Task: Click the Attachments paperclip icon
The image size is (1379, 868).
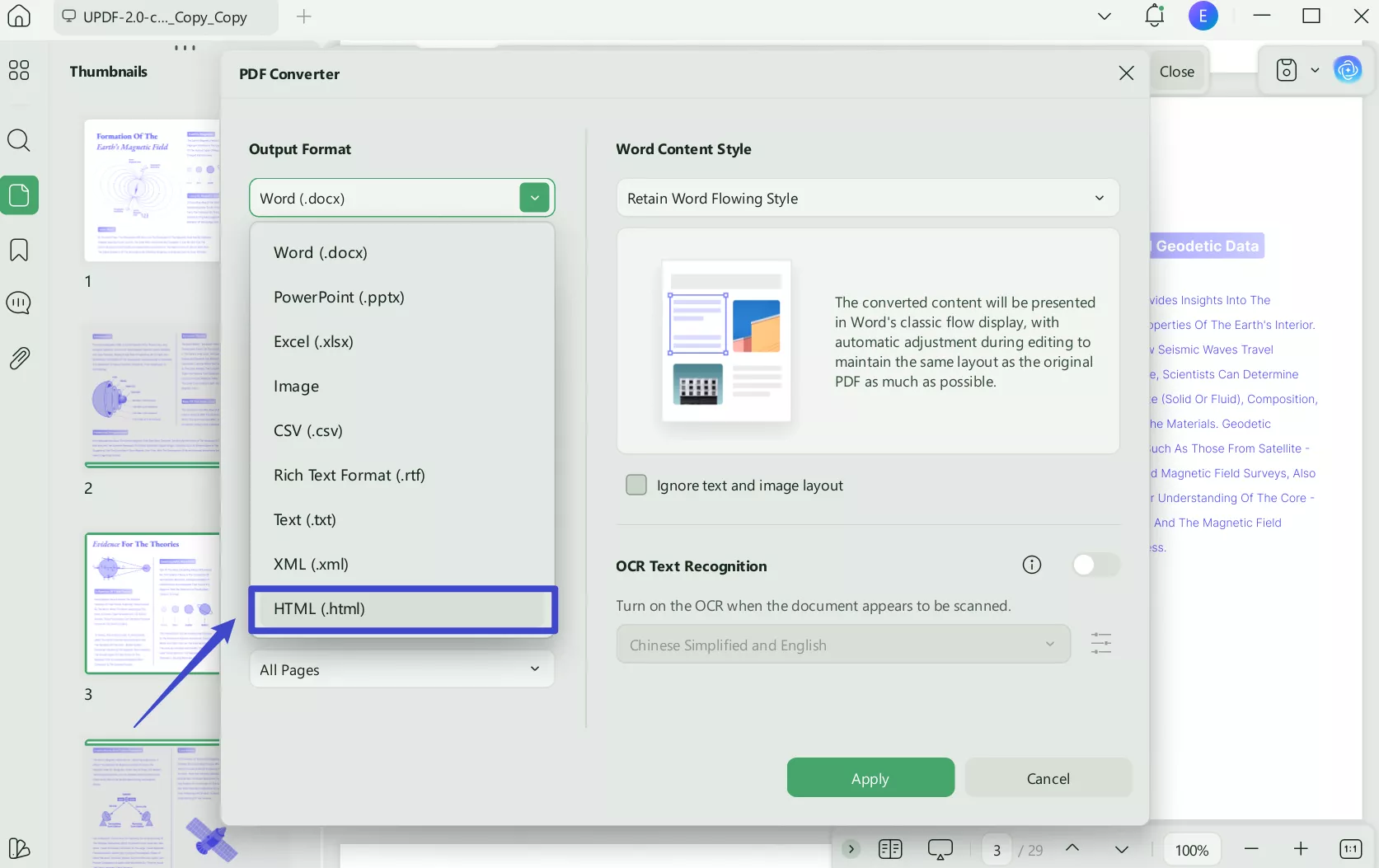Action: (x=18, y=357)
